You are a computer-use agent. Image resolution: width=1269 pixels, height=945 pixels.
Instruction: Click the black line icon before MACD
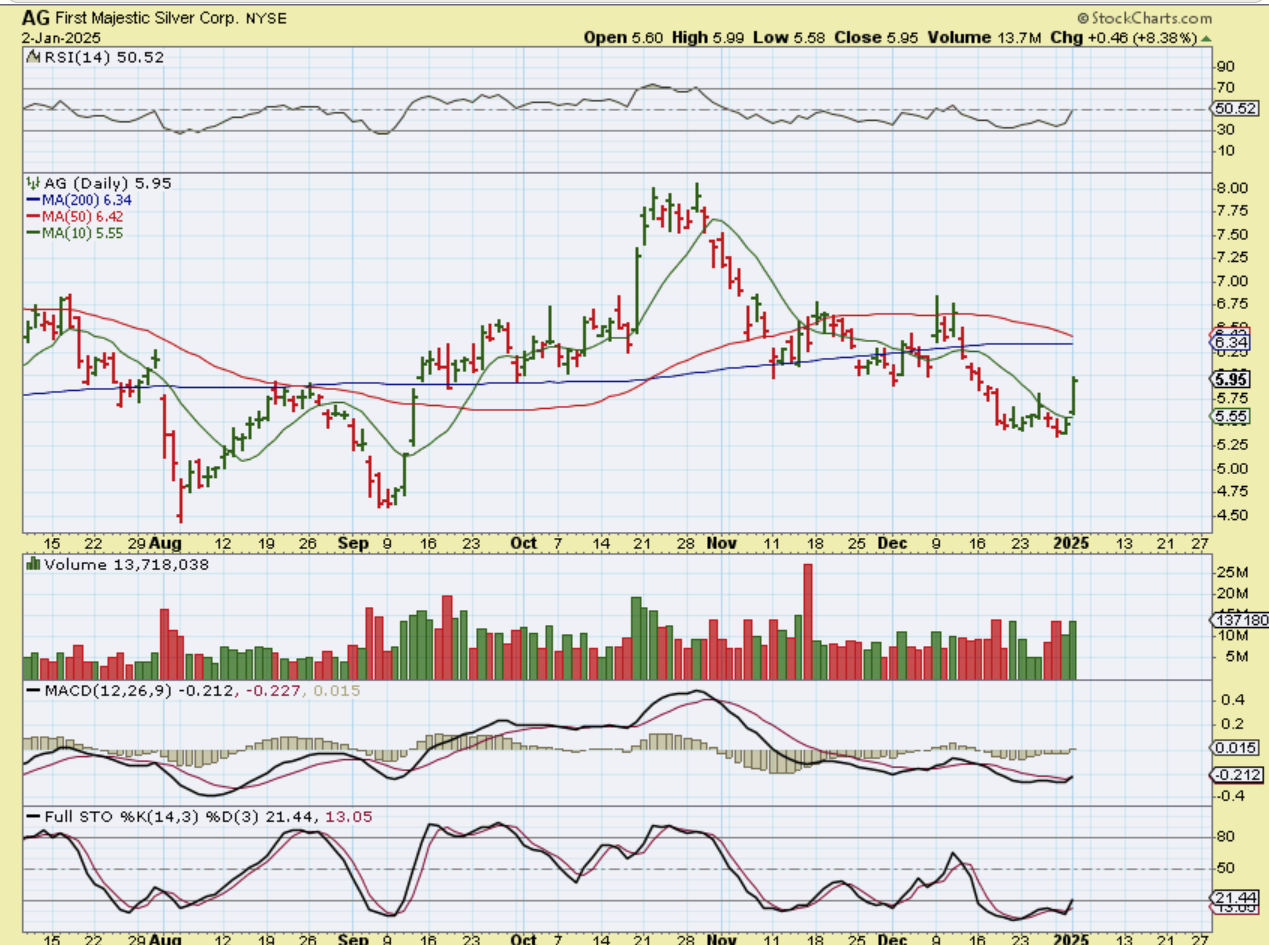click(33, 691)
